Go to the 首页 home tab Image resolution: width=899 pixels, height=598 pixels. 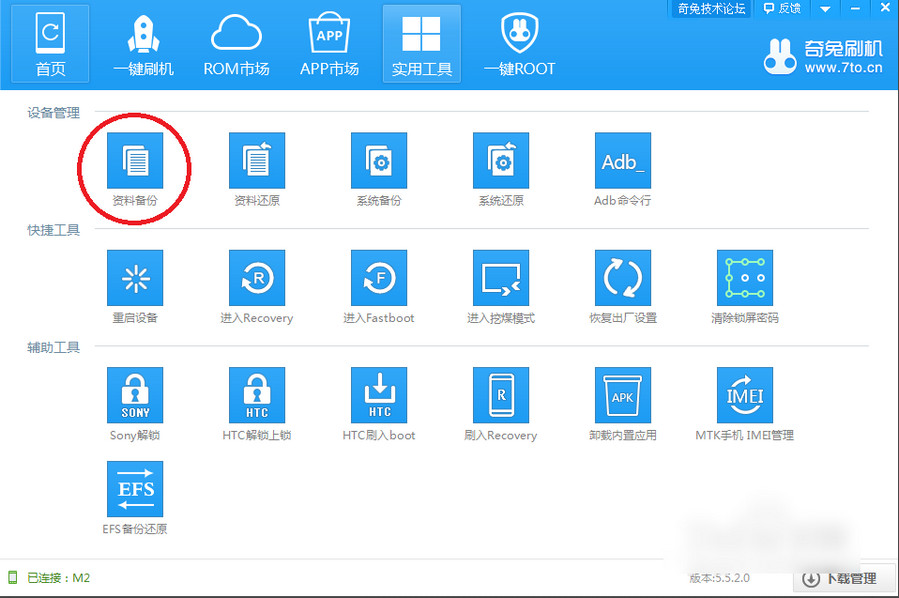50,44
